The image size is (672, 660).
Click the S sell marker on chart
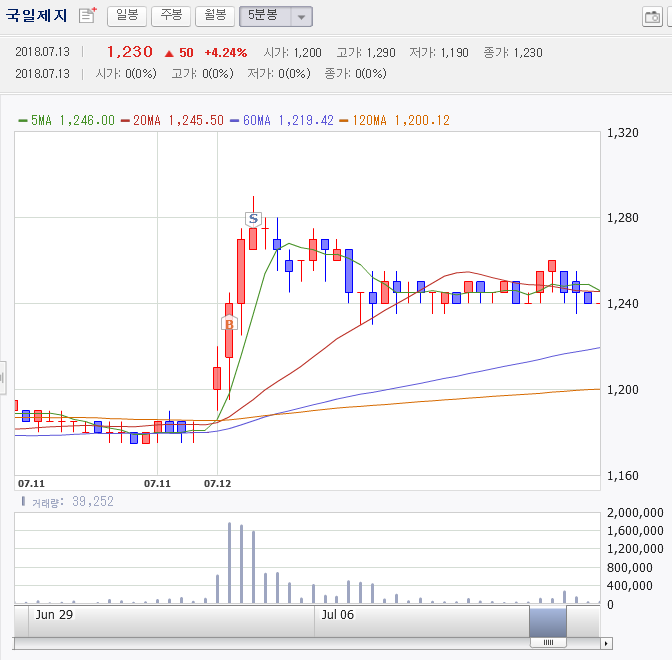(253, 219)
